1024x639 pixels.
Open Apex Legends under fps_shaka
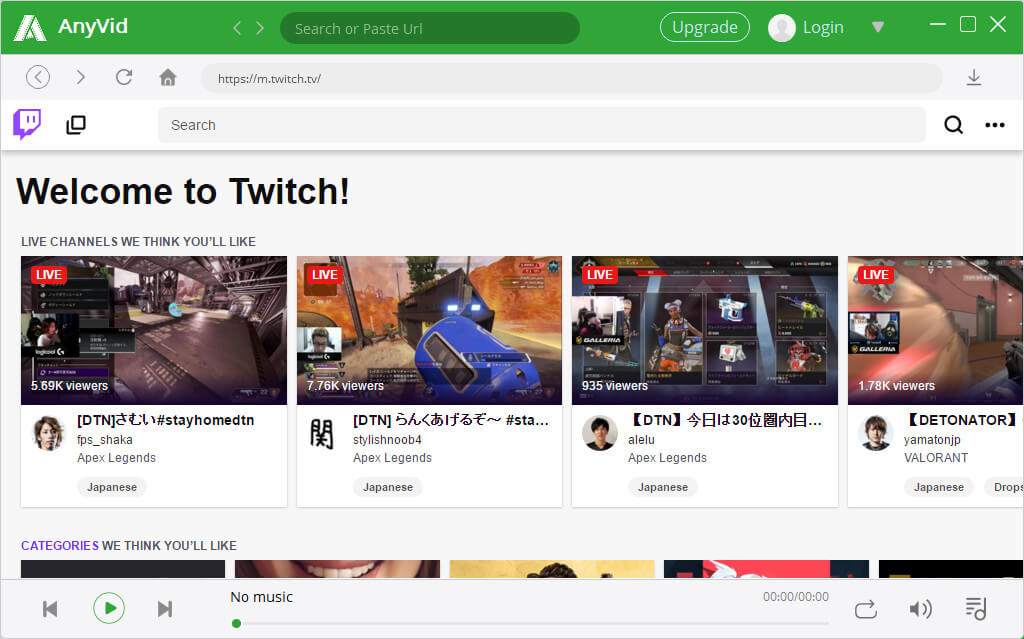click(x=116, y=457)
